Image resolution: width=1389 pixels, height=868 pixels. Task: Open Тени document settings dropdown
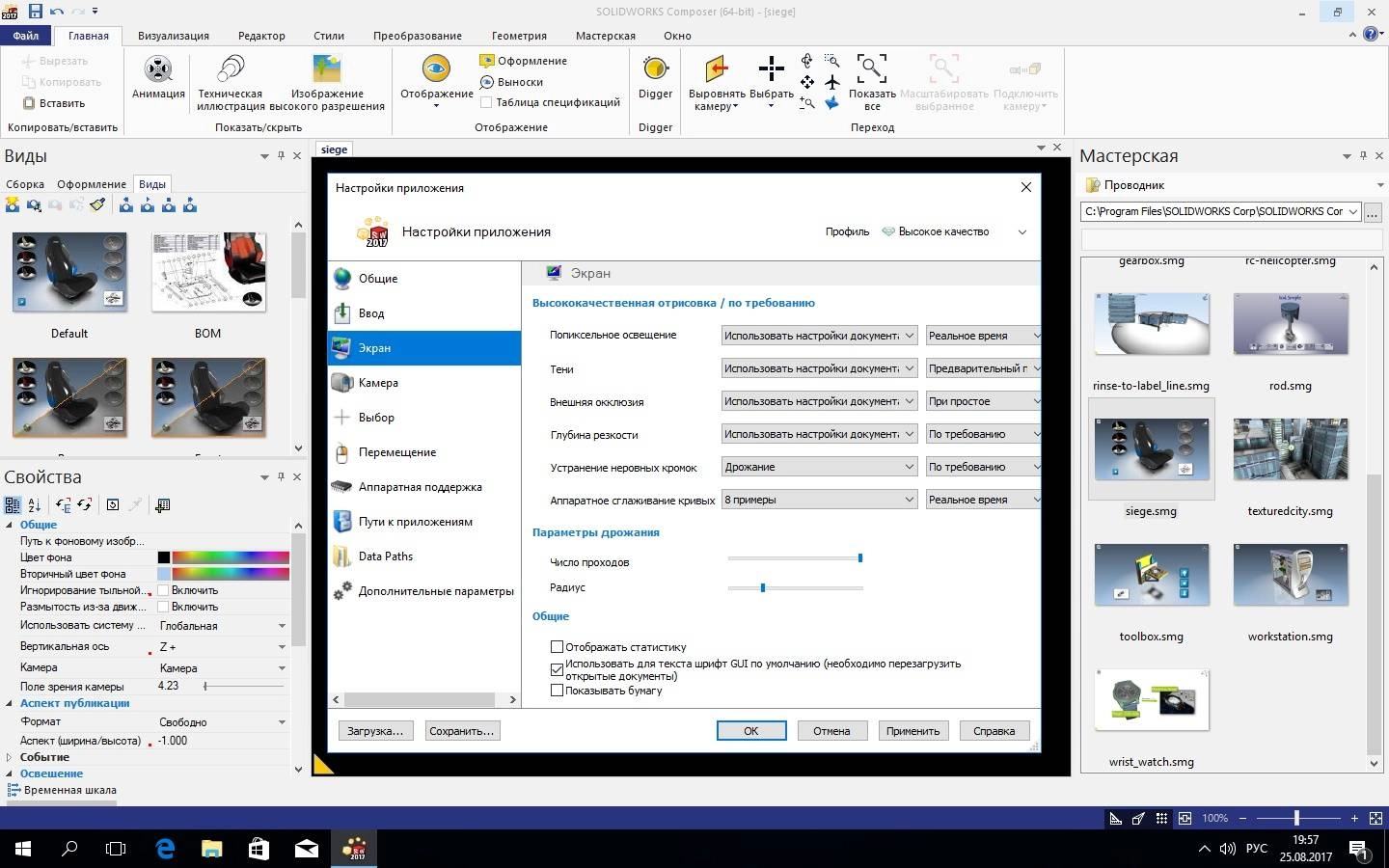pyautogui.click(x=819, y=368)
